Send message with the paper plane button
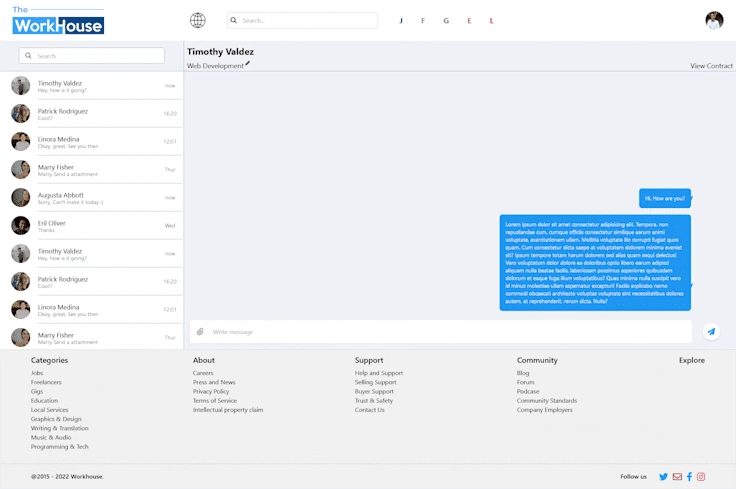Viewport: 736px width, 489px height. pyautogui.click(x=712, y=332)
